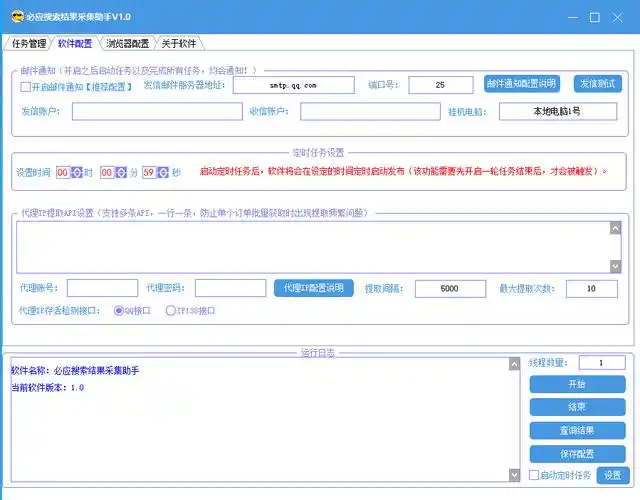Open the 浏览器配置 tab

tap(127, 43)
